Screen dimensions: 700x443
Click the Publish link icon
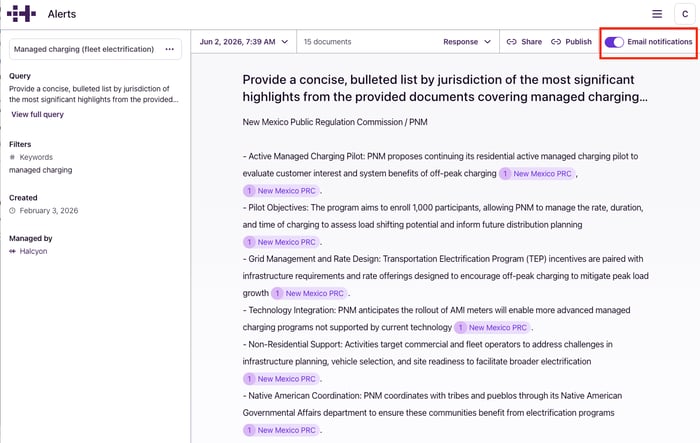point(555,42)
